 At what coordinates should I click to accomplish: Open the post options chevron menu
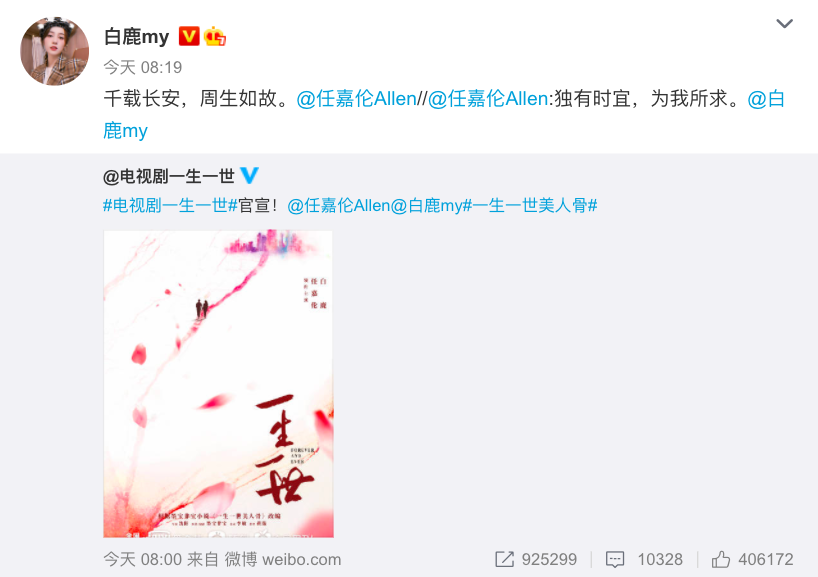pyautogui.click(x=784, y=23)
